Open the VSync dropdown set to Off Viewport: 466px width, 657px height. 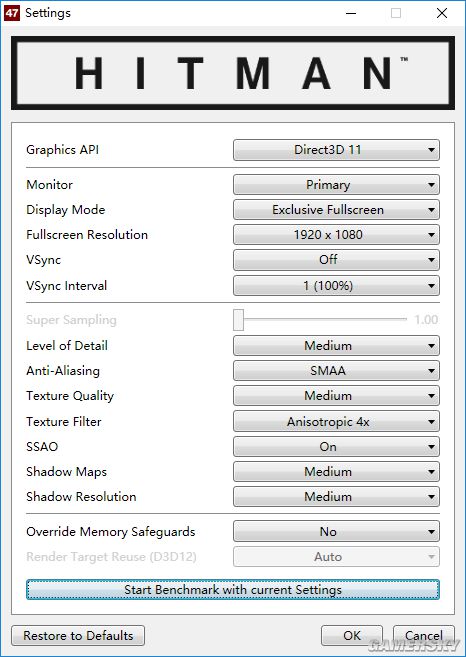[x=336, y=260]
